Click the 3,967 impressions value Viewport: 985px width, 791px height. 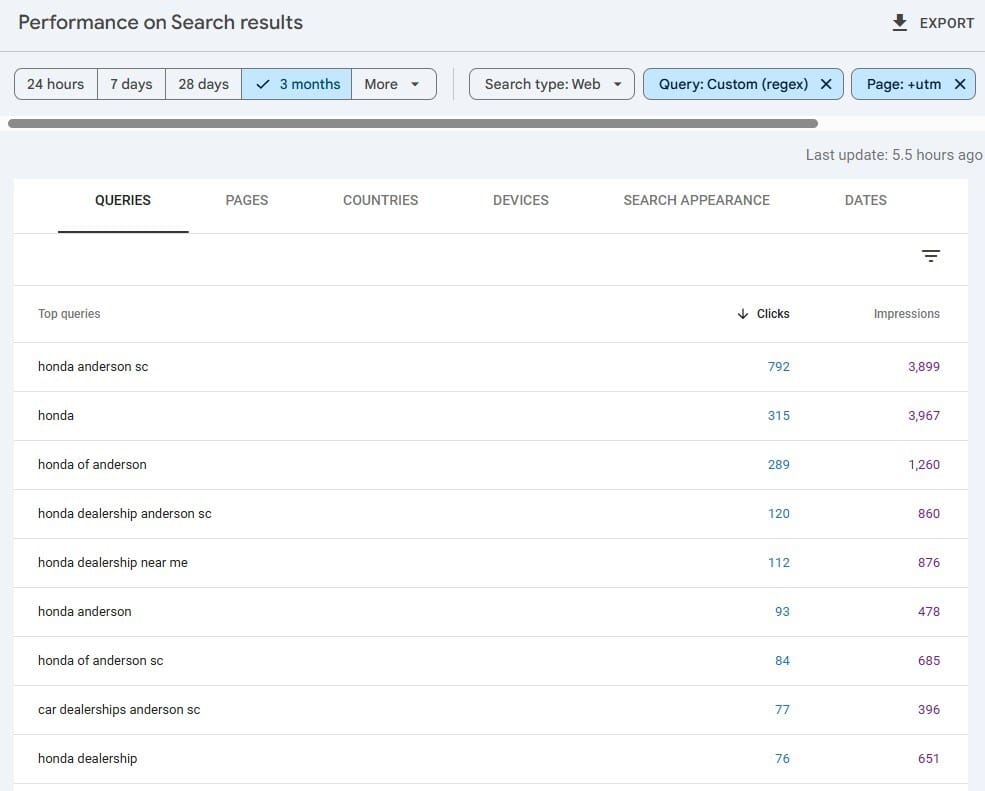point(923,416)
